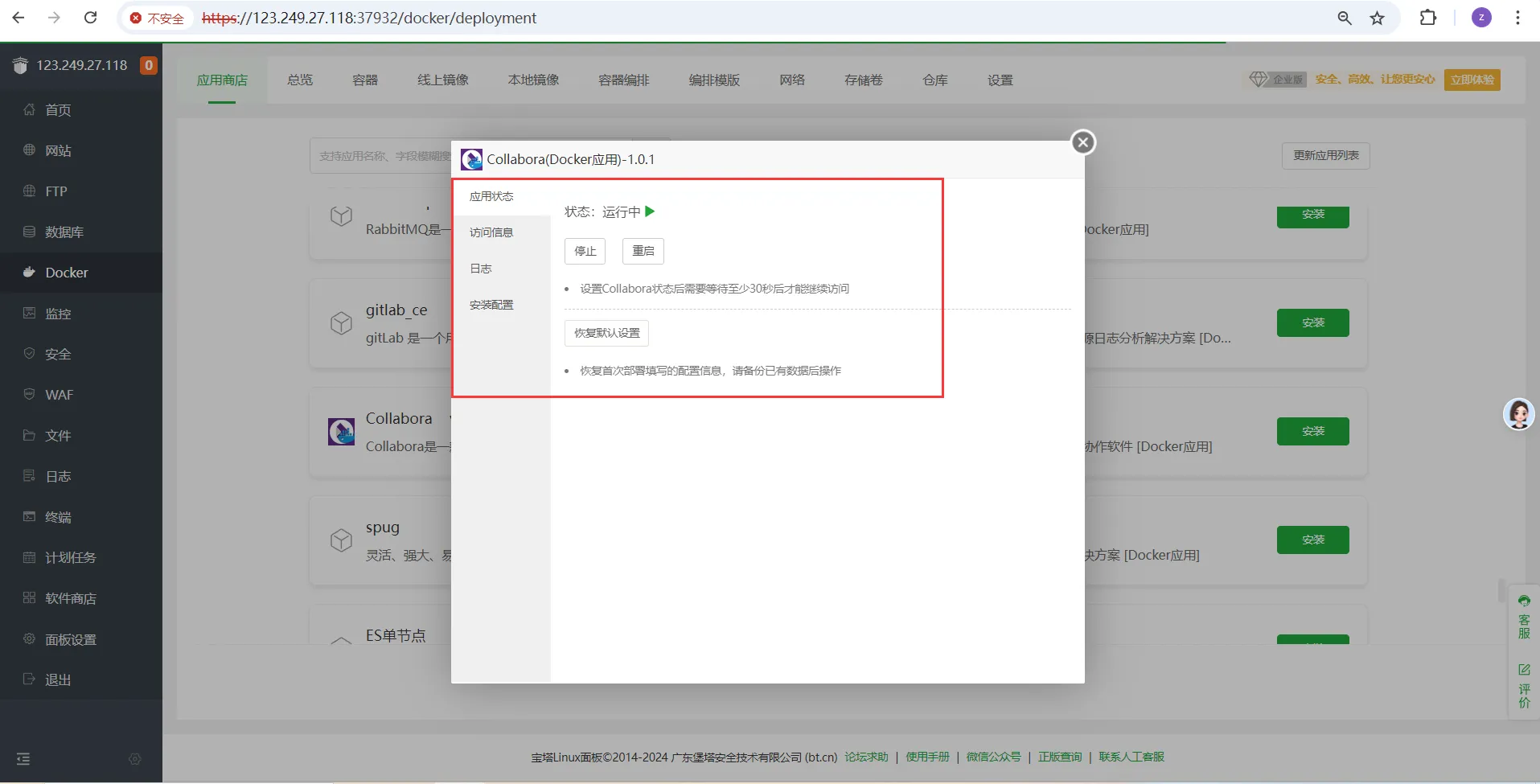Open the 使用手册 footer link
The height and width of the screenshot is (784, 1540).
tap(927, 757)
